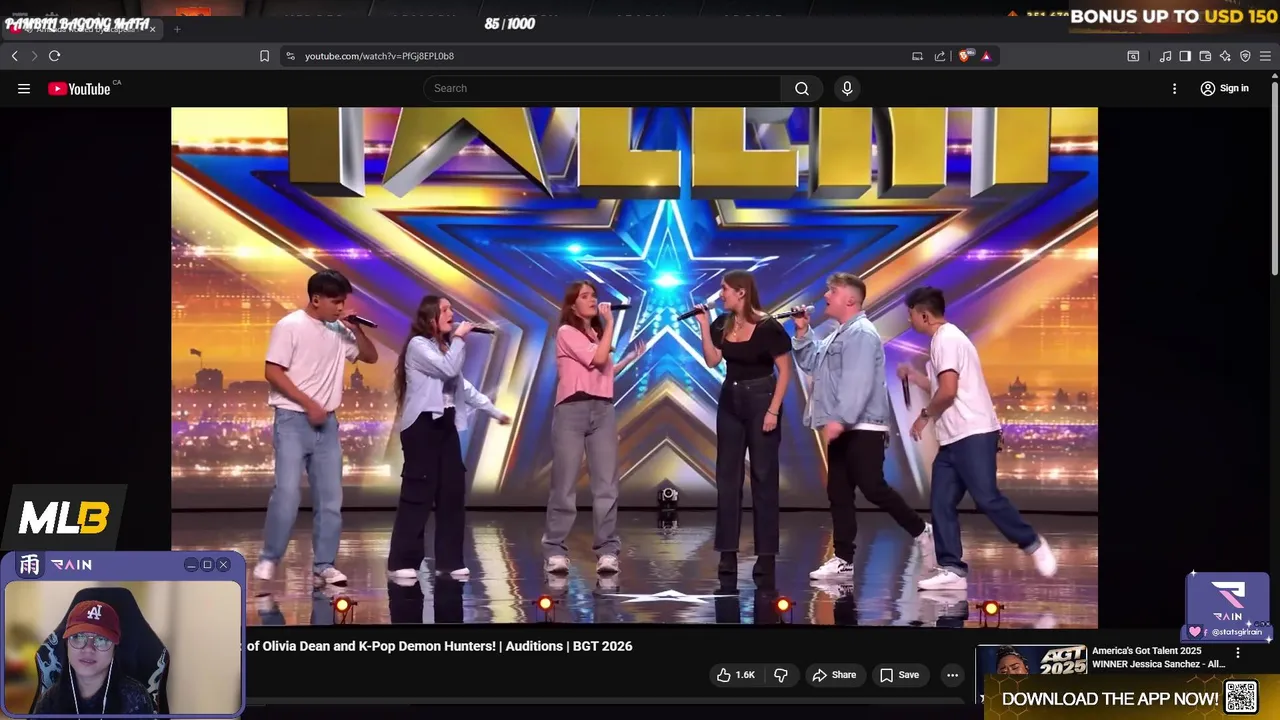Screen dimensions: 1280x720
Task: Search by voice with microphone icon
Action: pos(847,88)
